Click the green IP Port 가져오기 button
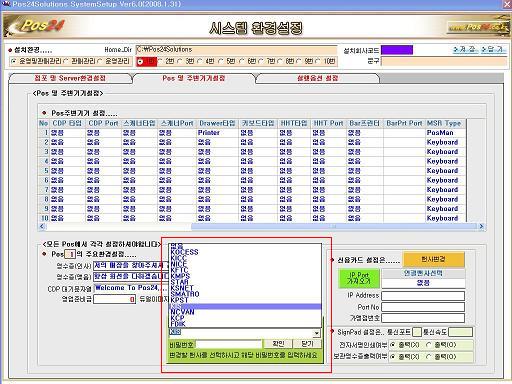The height and width of the screenshot is (384, 512). 359,278
